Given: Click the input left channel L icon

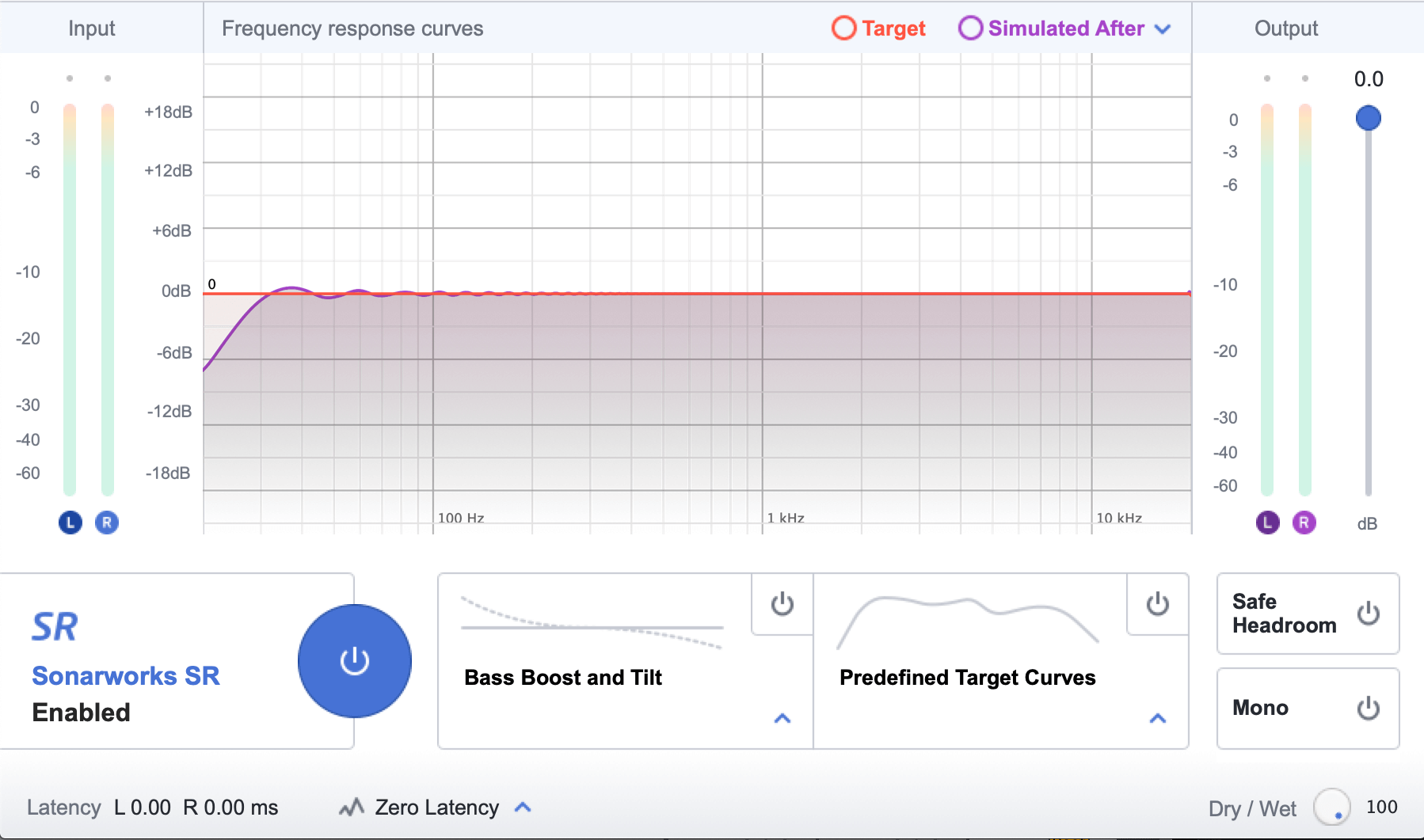Looking at the screenshot, I should point(70,523).
